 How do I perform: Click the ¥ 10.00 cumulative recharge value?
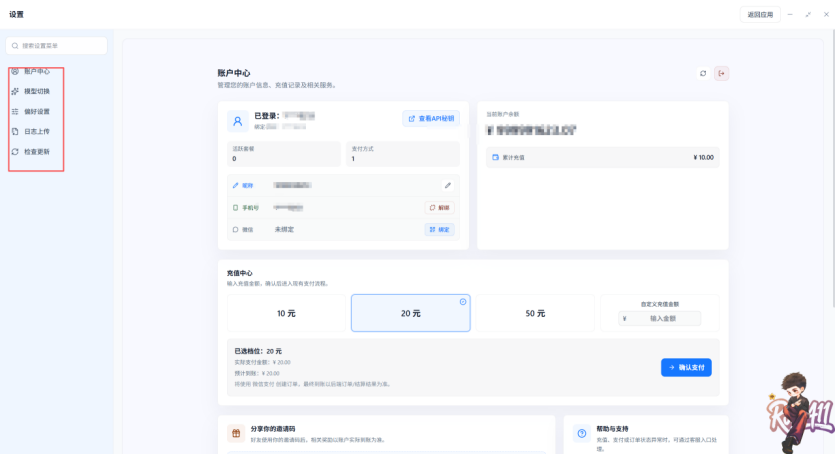point(703,158)
